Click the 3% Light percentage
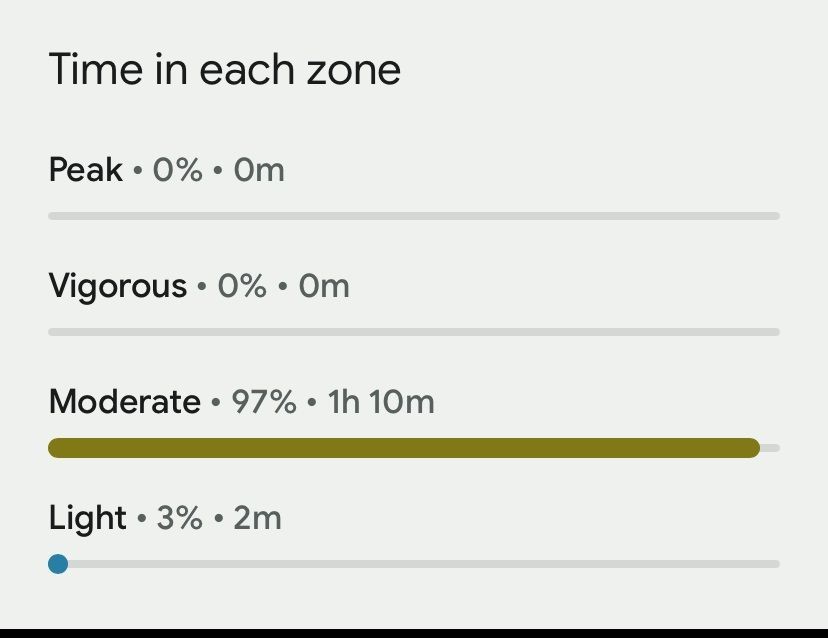The height and width of the screenshot is (638, 828). point(179,518)
